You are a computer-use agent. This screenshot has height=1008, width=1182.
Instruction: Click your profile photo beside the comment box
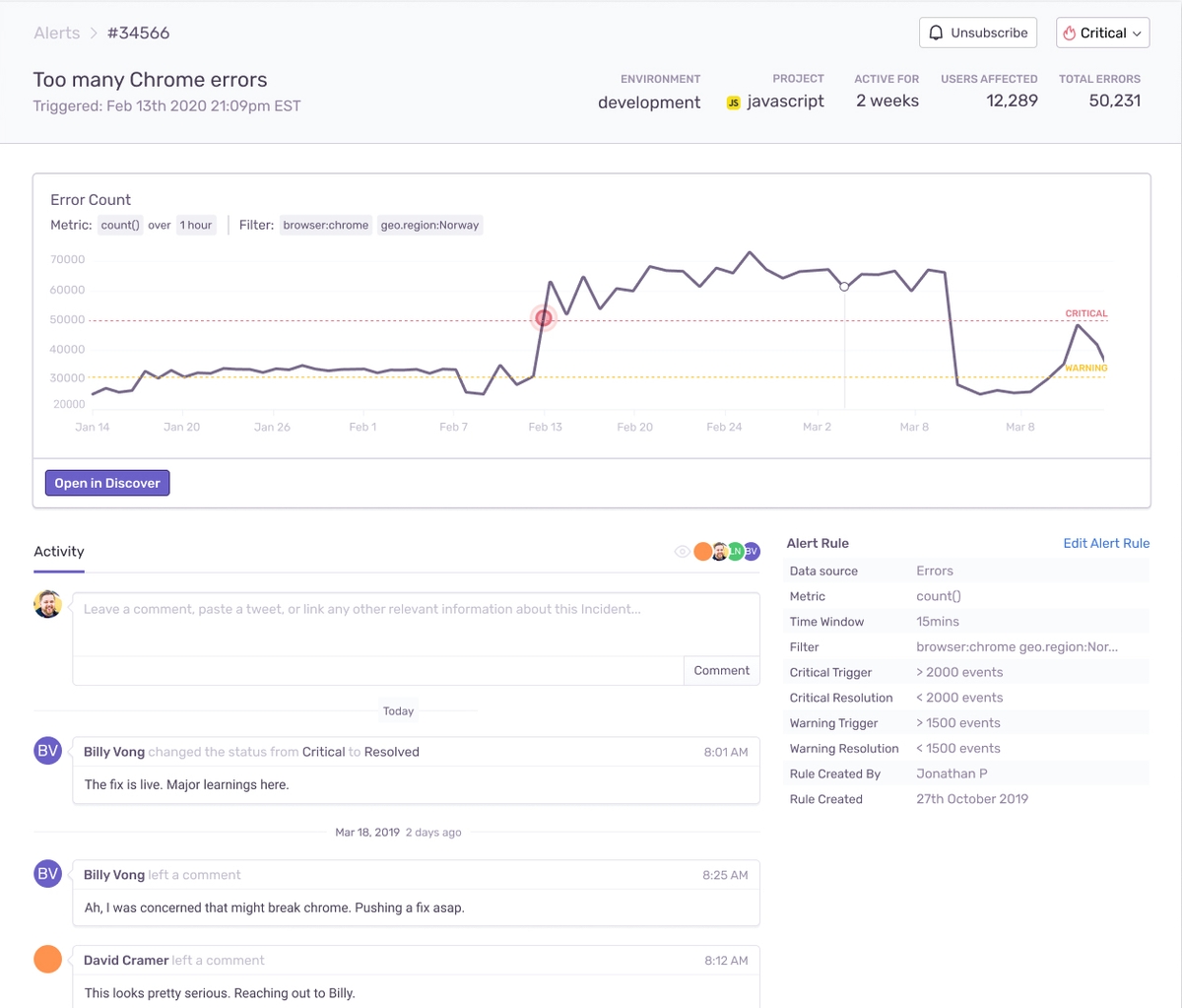point(48,604)
